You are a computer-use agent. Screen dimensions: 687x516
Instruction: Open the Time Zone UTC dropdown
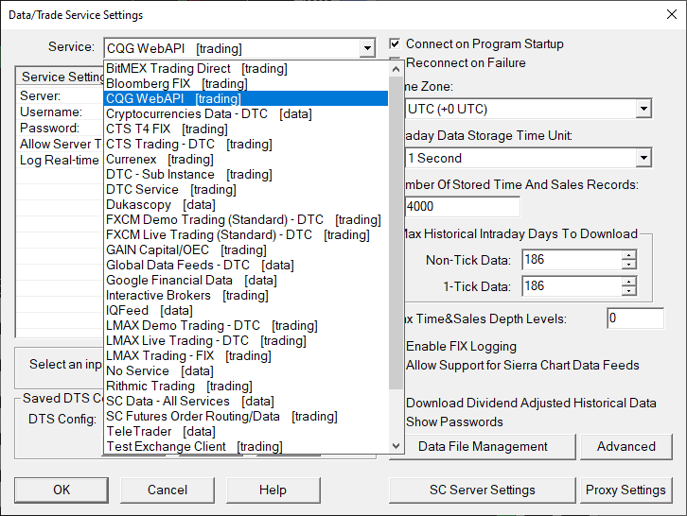click(644, 109)
